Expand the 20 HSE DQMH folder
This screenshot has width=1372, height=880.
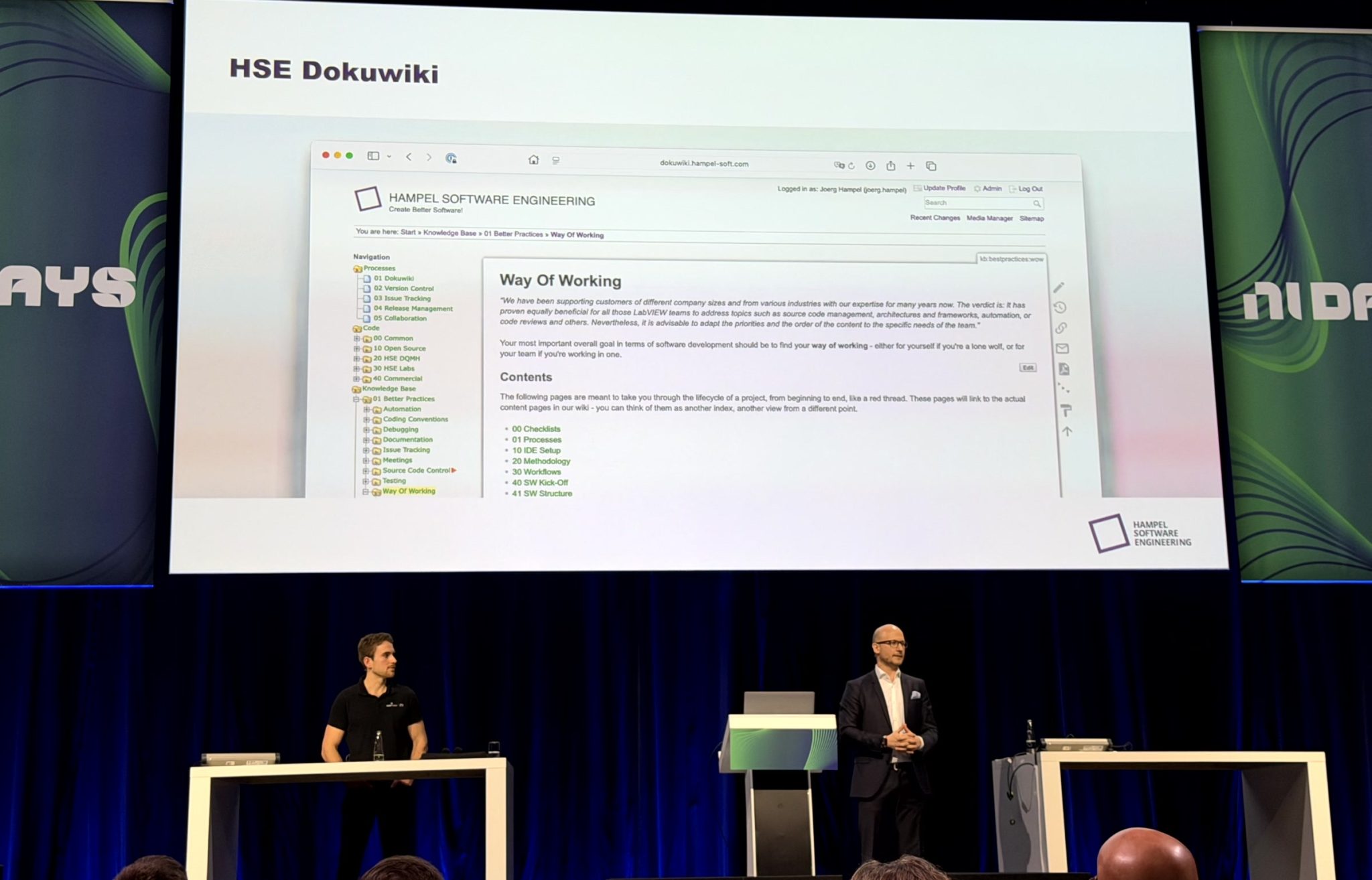(357, 358)
